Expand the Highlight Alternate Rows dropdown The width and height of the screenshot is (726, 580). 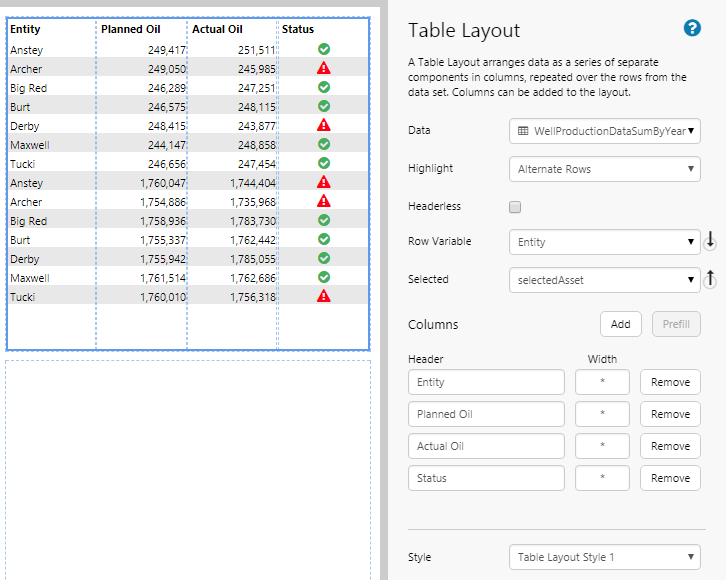click(x=604, y=169)
